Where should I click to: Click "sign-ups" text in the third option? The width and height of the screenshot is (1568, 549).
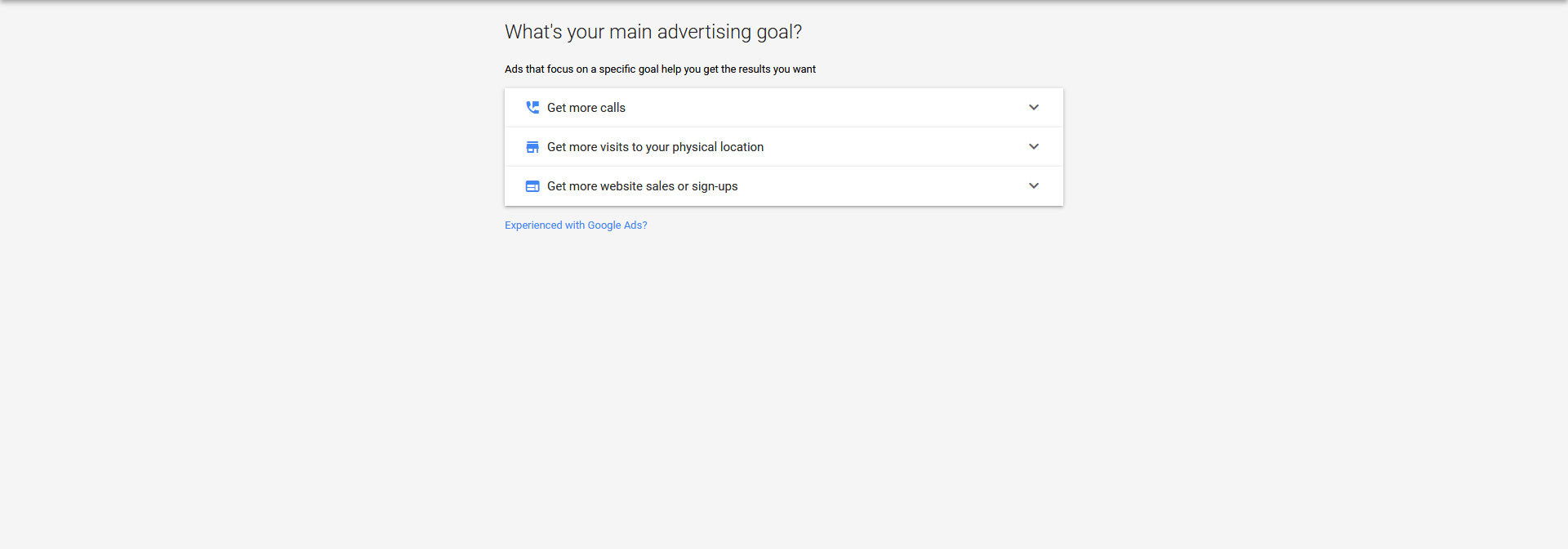pos(715,186)
